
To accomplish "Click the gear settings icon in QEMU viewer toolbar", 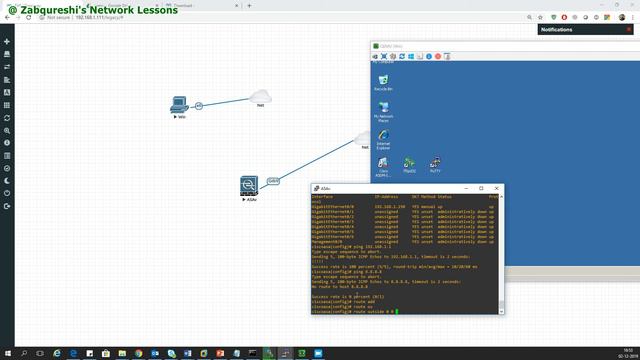I will pyautogui.click(x=393, y=56).
